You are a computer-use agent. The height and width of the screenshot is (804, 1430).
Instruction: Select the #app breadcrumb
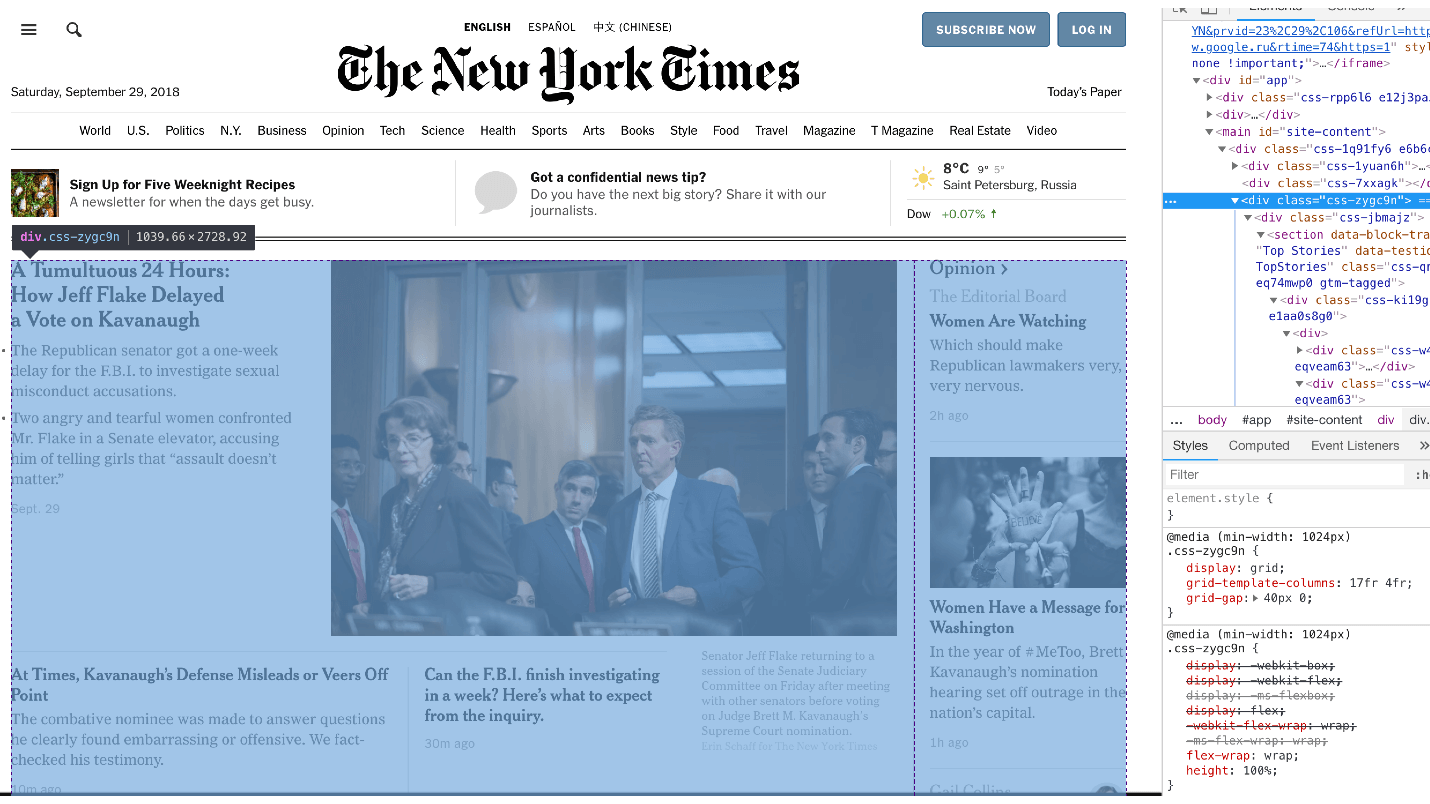tap(1257, 420)
